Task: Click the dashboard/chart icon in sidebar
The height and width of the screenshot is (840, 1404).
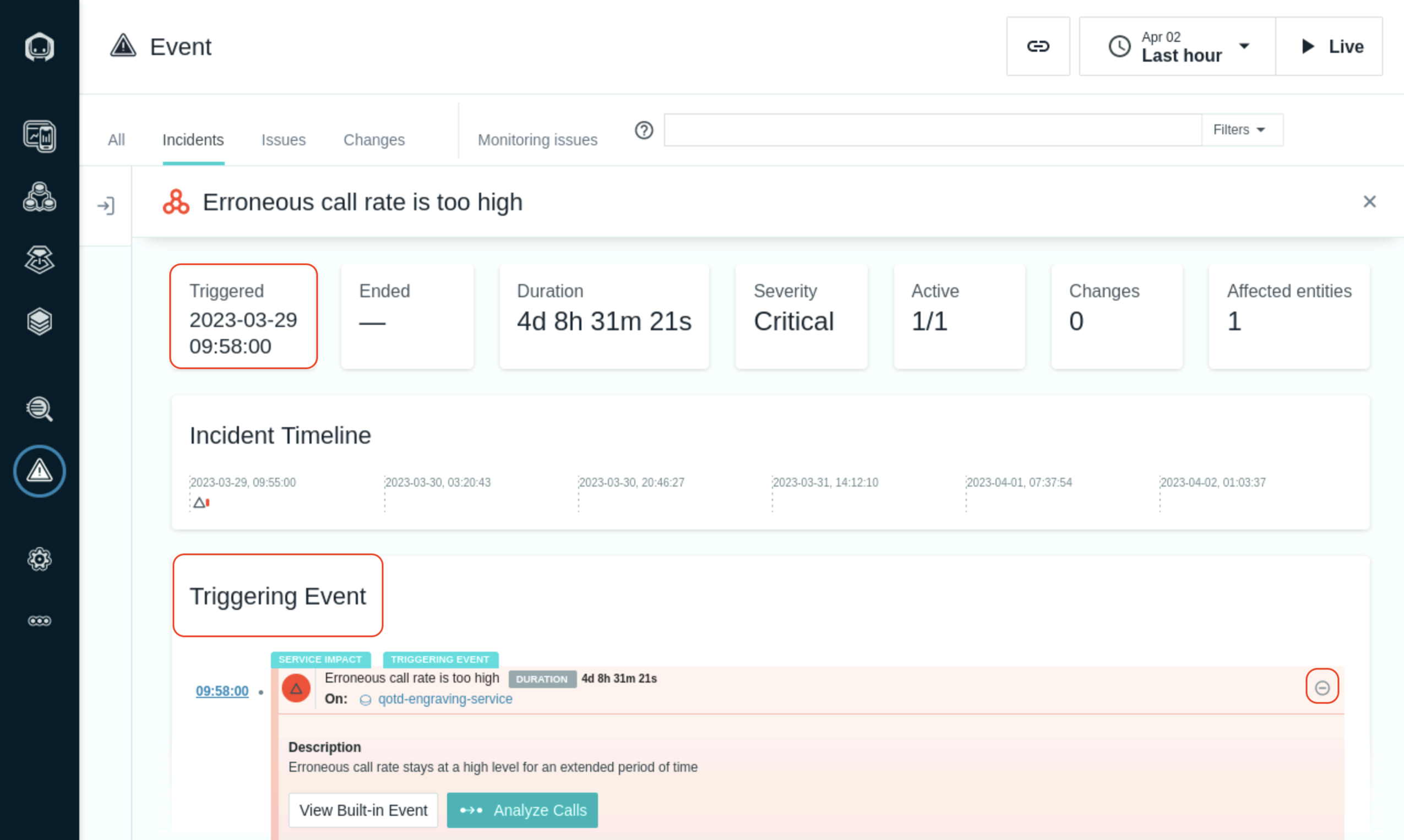Action: point(40,135)
